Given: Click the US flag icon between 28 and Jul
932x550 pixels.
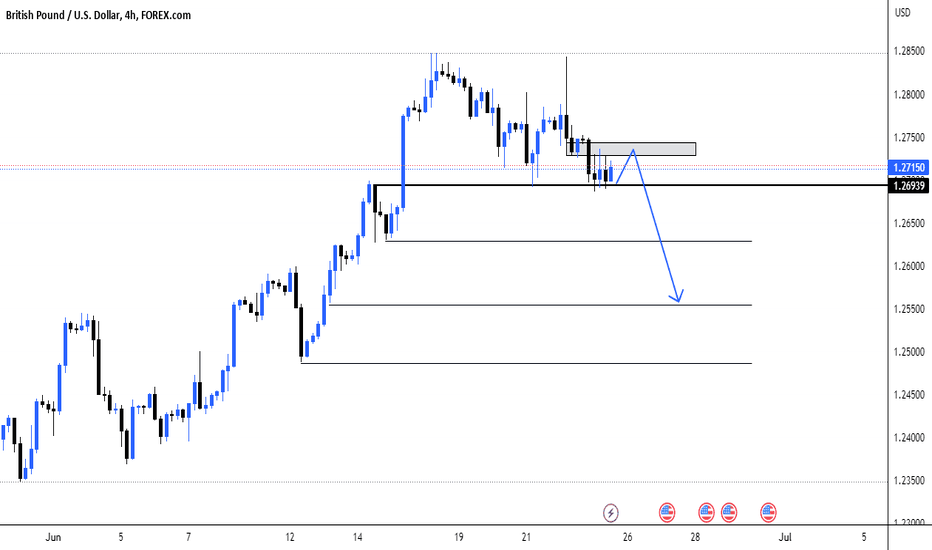Looking at the screenshot, I should 729,512.
